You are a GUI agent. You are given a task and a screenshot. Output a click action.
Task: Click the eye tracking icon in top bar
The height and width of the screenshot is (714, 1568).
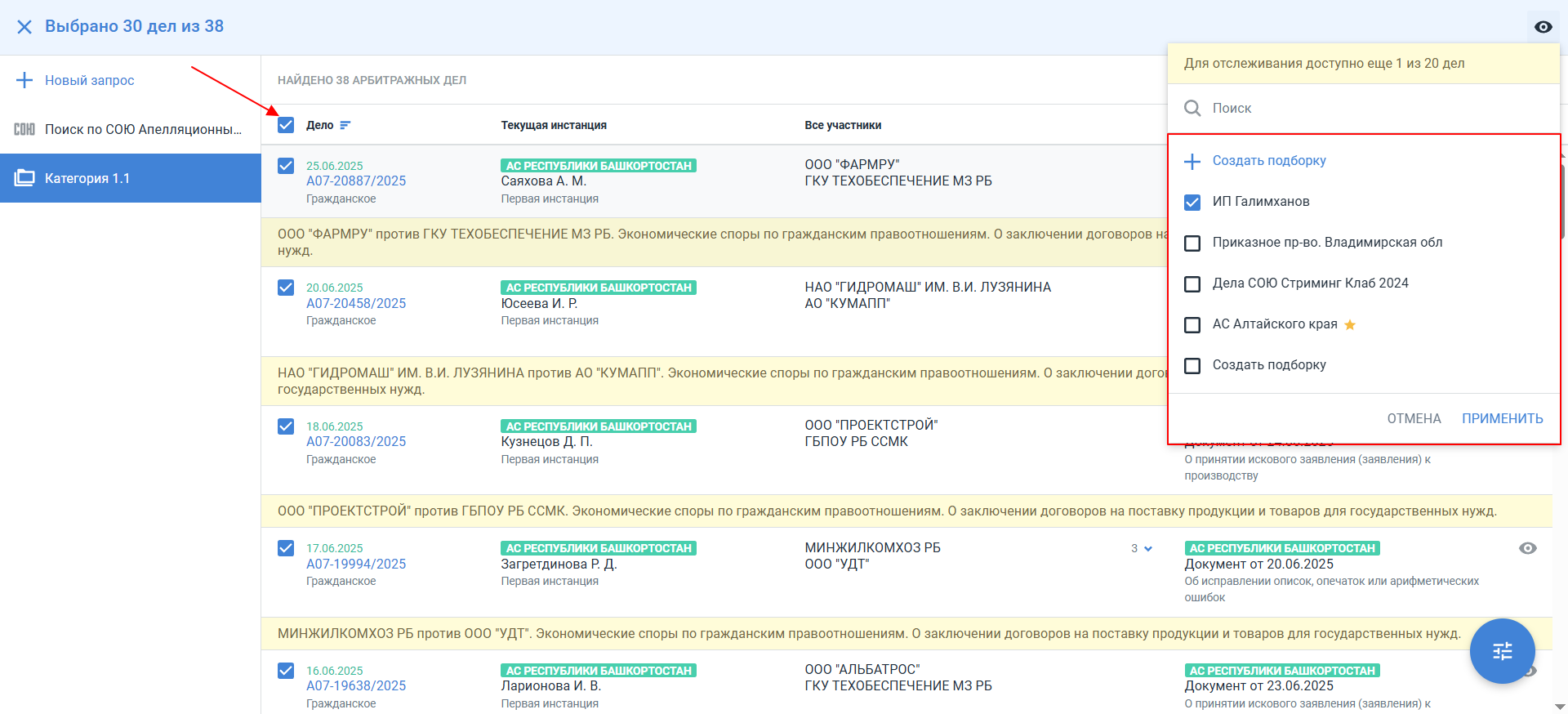pos(1543,27)
